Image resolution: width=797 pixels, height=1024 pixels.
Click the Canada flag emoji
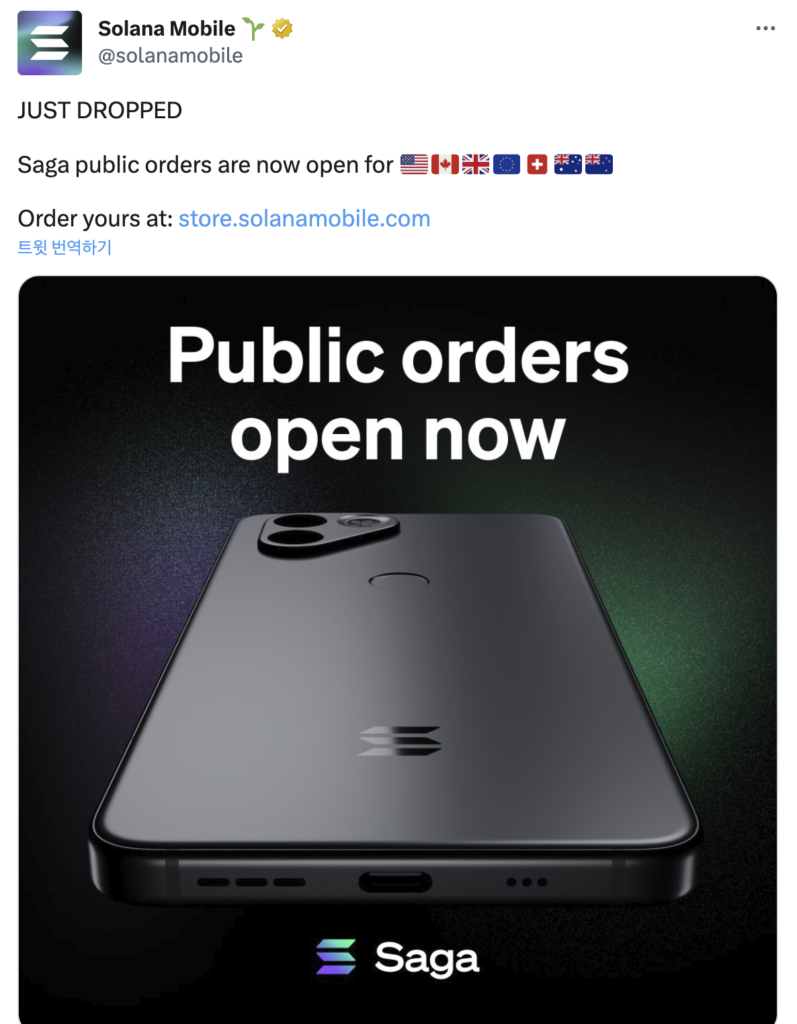[x=445, y=164]
